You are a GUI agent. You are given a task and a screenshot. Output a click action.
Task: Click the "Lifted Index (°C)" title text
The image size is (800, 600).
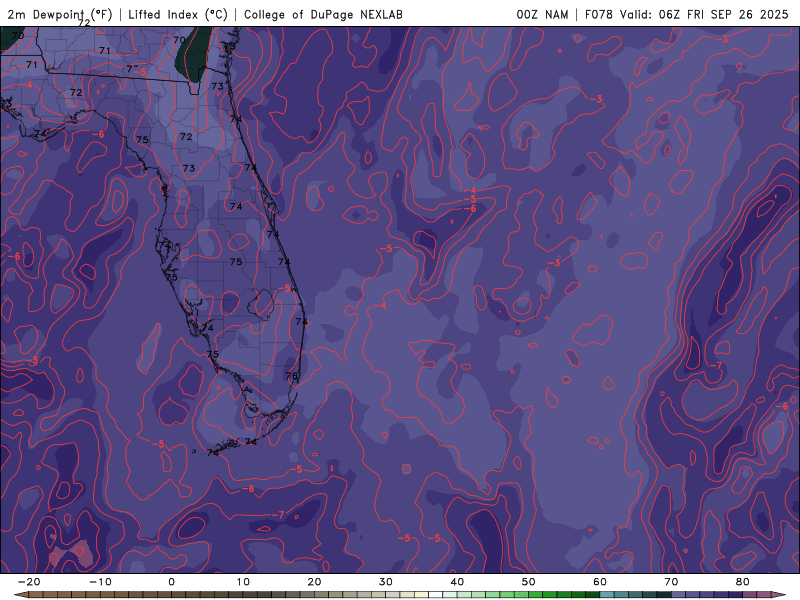coord(178,14)
